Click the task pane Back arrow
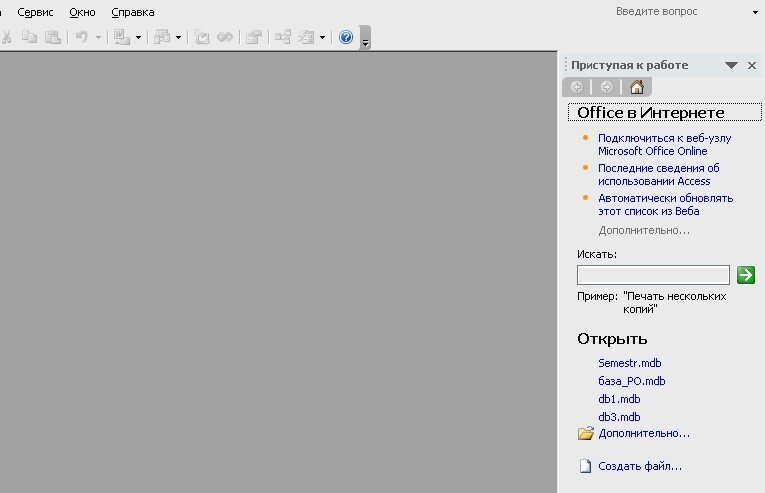This screenshot has width=765, height=493. coord(577,87)
